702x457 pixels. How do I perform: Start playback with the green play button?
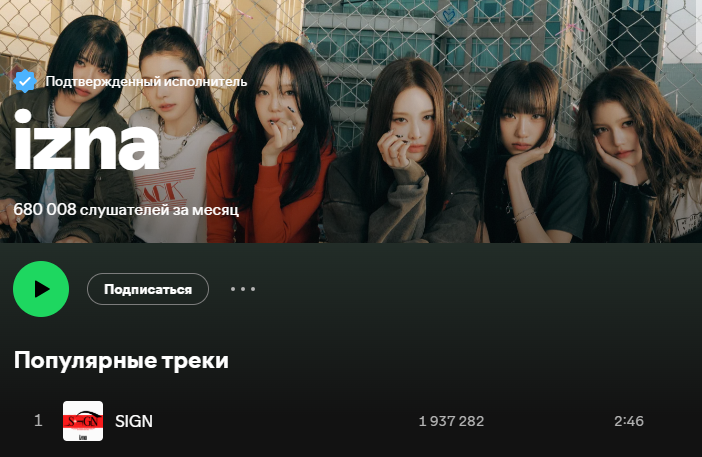coord(41,289)
